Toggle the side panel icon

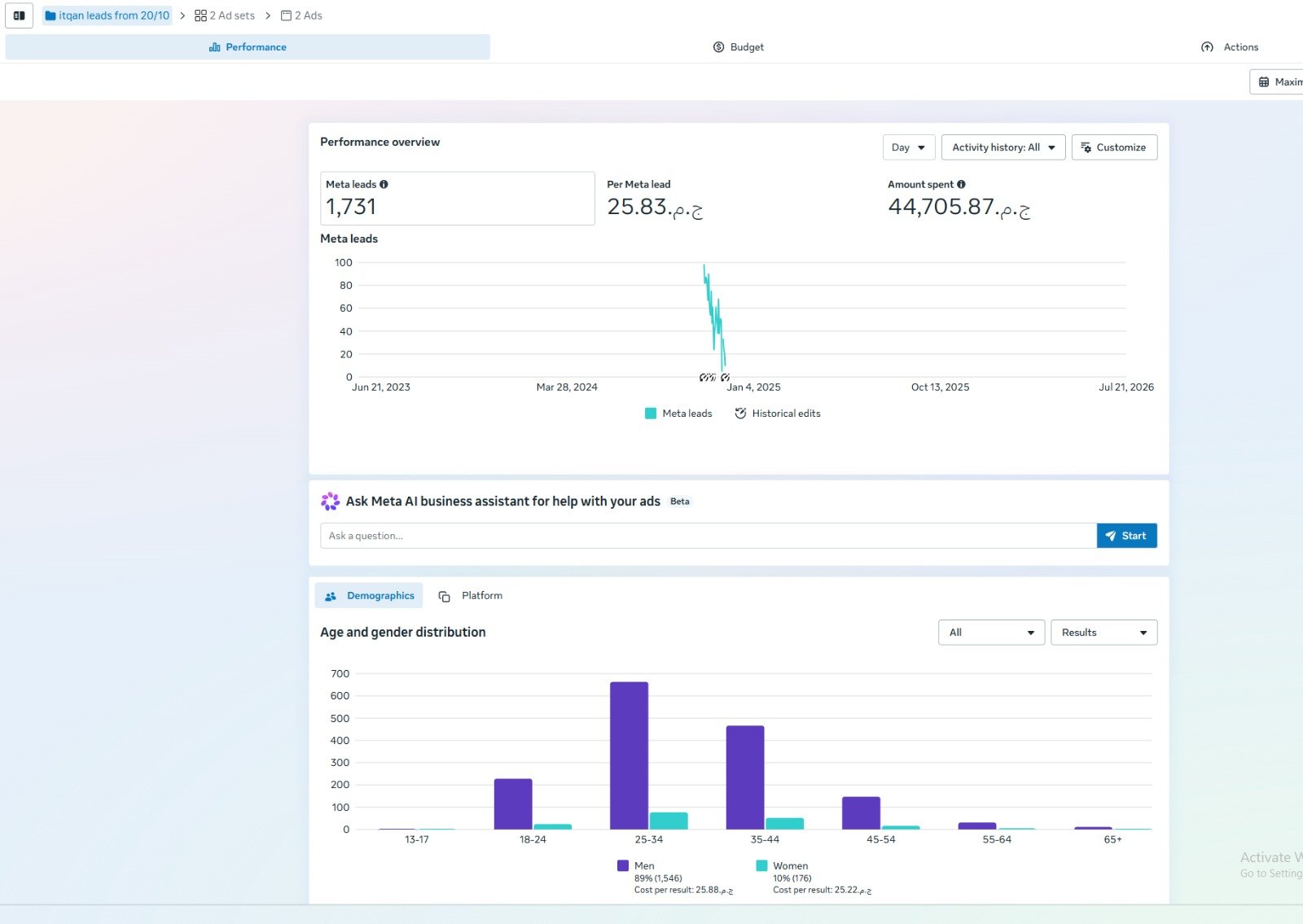tap(20, 15)
